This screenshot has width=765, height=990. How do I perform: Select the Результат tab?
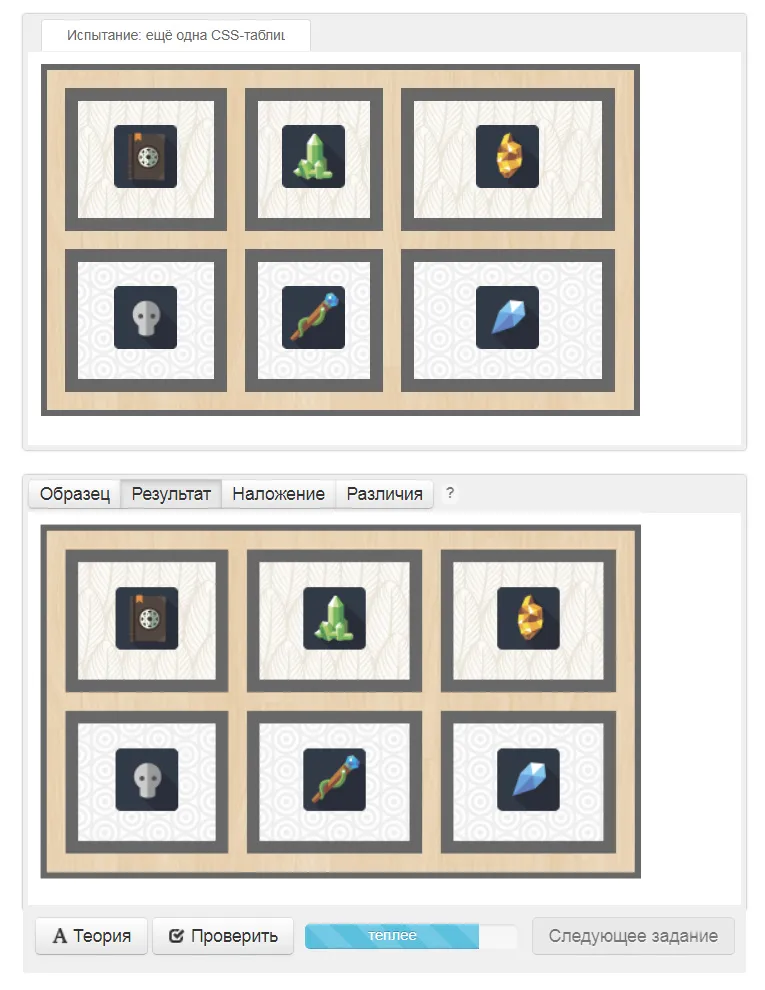[x=170, y=494]
